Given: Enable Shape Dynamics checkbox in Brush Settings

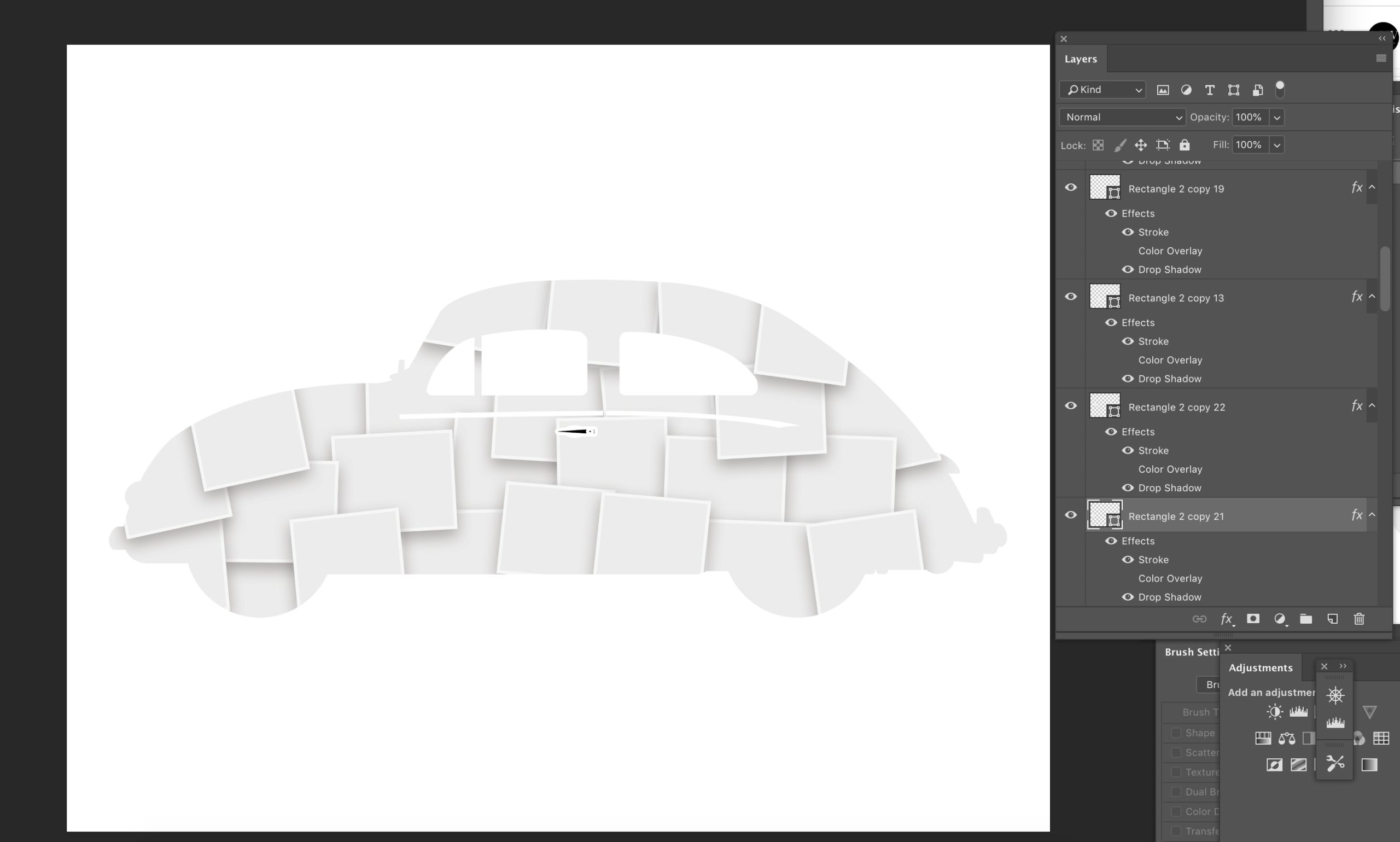Looking at the screenshot, I should [x=1176, y=733].
